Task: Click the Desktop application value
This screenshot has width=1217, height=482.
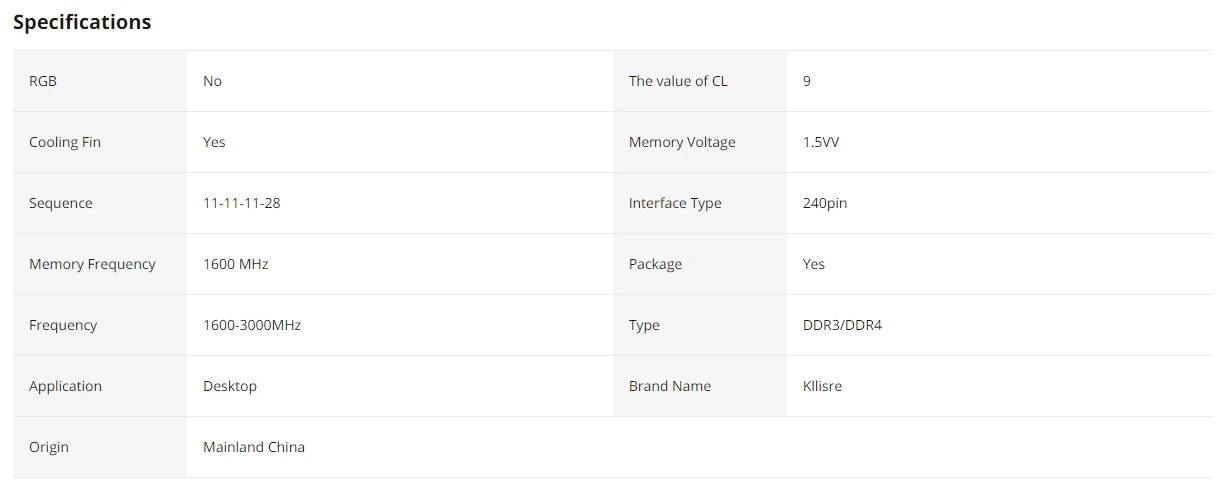Action: coord(230,386)
